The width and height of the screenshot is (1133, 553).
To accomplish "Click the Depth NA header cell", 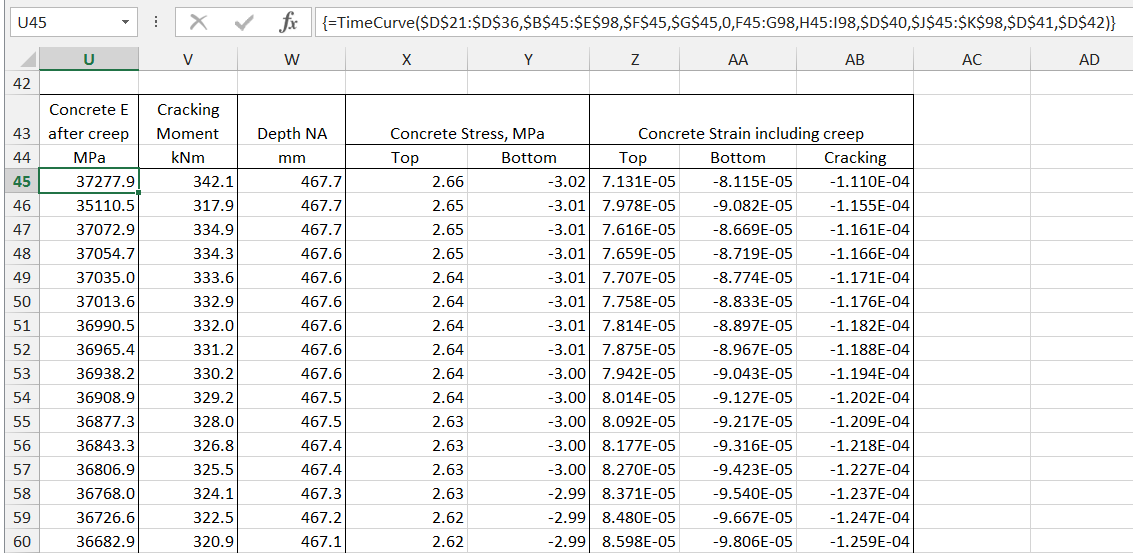I will click(292, 133).
